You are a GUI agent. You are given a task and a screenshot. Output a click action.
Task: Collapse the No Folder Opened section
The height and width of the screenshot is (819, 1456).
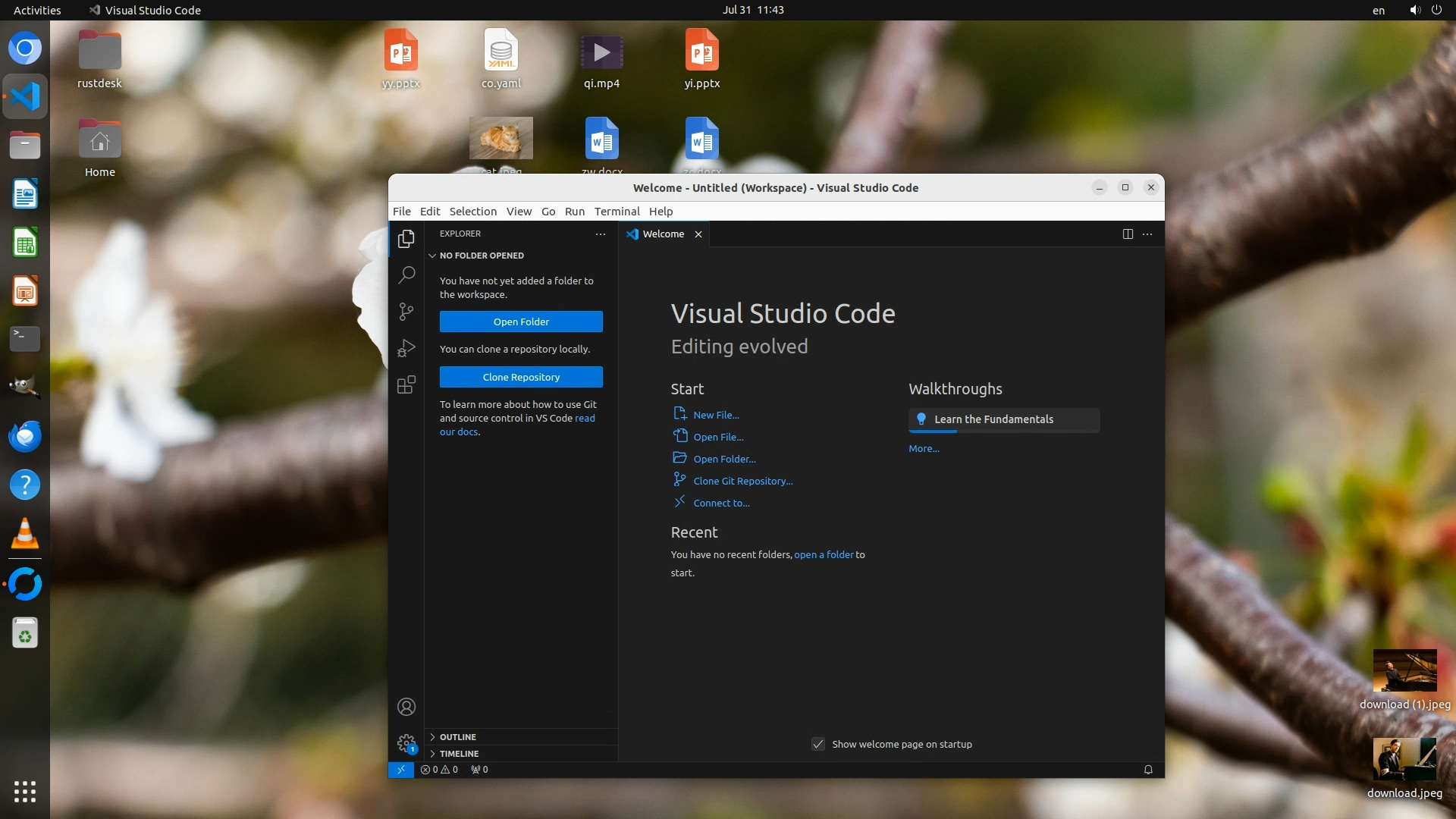481,256
